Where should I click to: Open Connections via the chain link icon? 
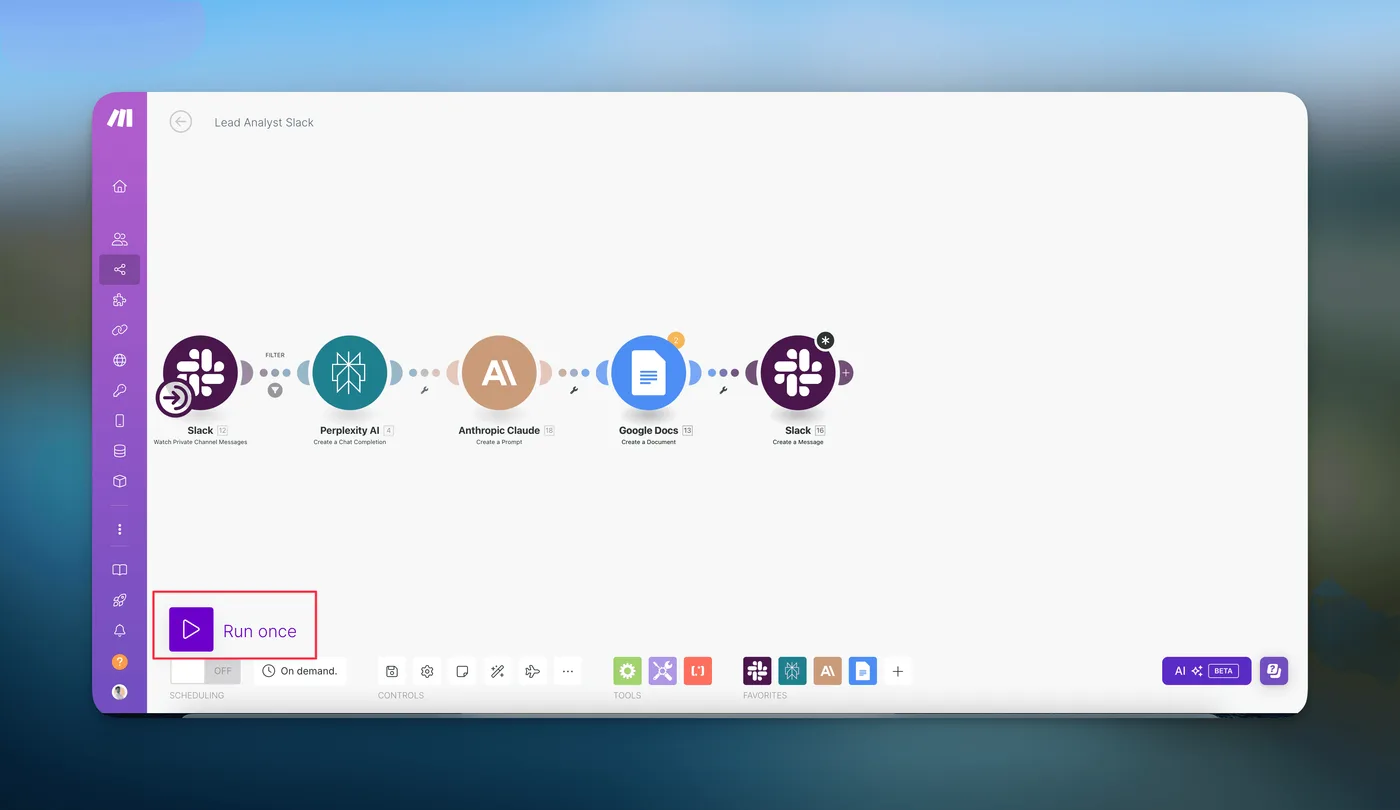[x=120, y=330]
